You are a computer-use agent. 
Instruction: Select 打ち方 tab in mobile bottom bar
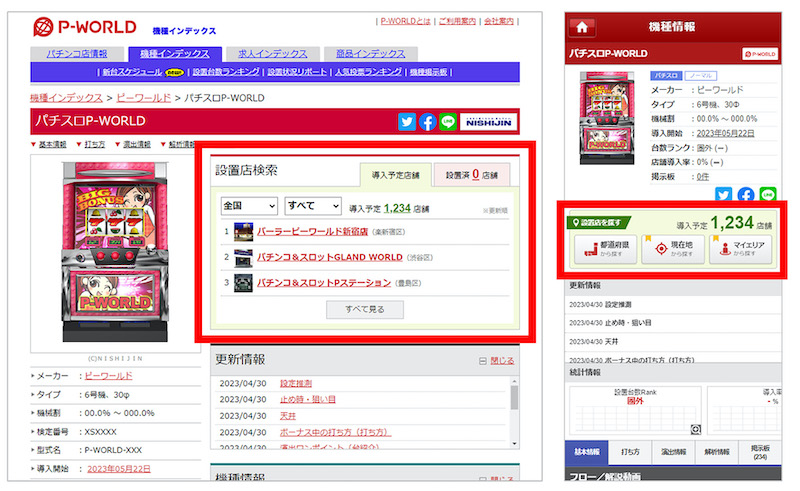(x=630, y=452)
